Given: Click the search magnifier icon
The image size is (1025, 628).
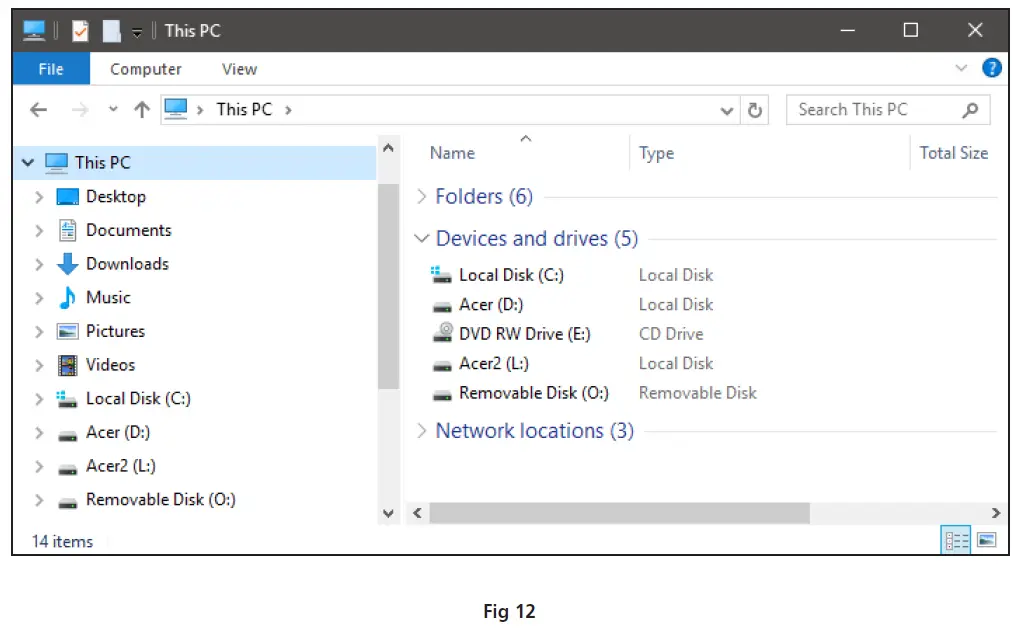Looking at the screenshot, I should tap(969, 110).
